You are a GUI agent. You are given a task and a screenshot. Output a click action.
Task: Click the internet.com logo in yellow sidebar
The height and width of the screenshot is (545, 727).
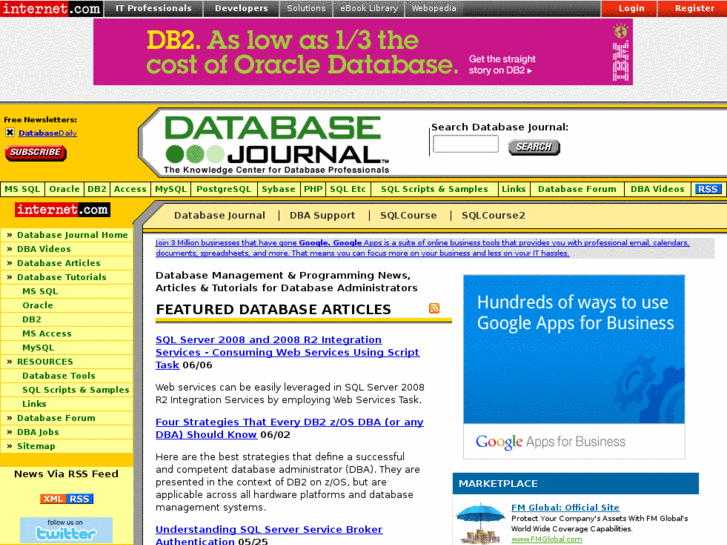click(x=63, y=210)
